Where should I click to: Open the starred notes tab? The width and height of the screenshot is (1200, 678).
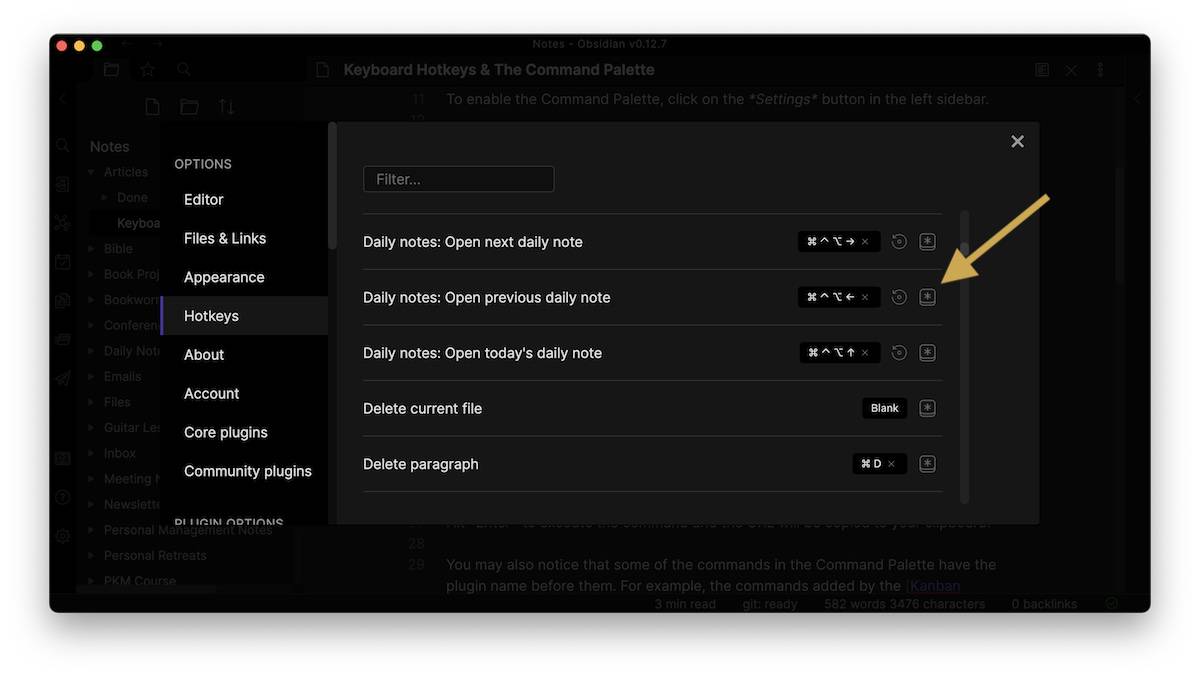coord(147,70)
